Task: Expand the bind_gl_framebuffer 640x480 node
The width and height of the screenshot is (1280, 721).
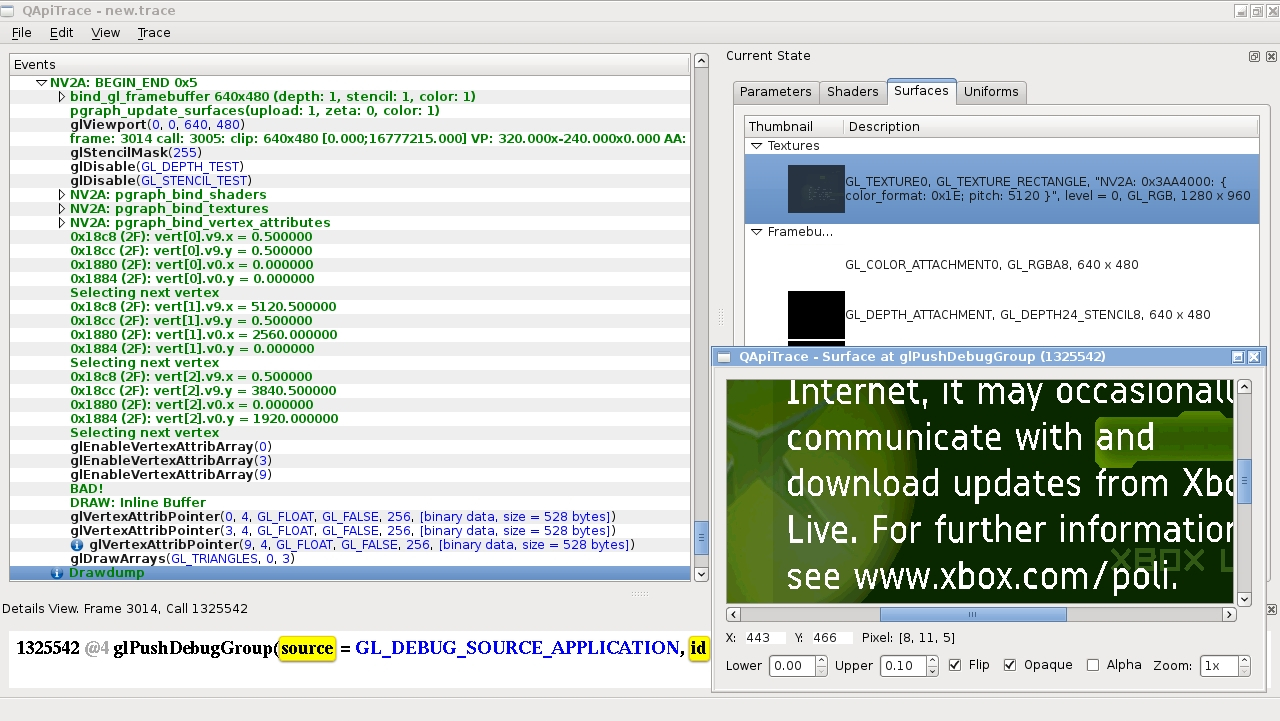Action: (x=61, y=97)
